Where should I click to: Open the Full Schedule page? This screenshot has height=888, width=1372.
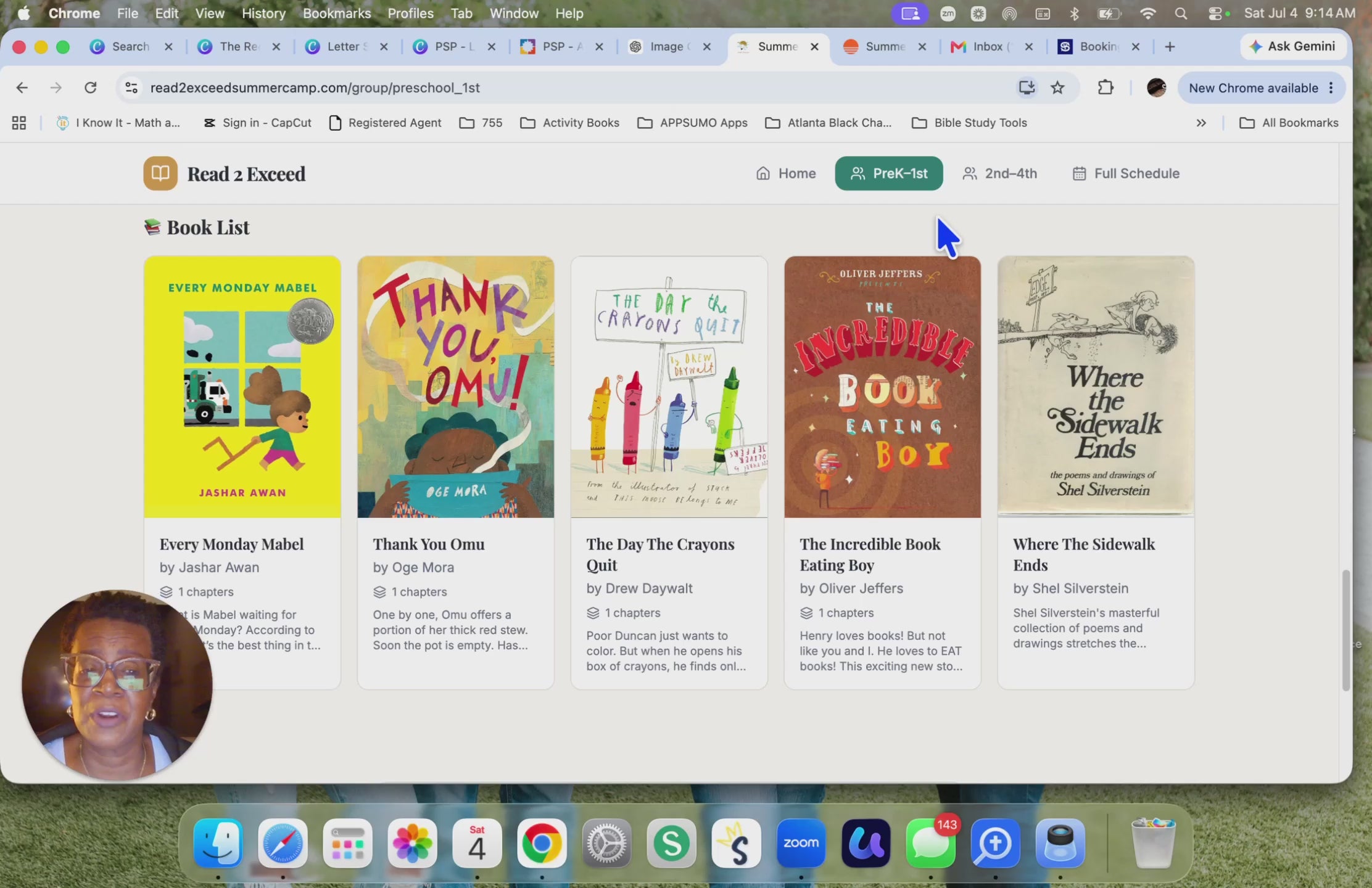coord(1126,173)
